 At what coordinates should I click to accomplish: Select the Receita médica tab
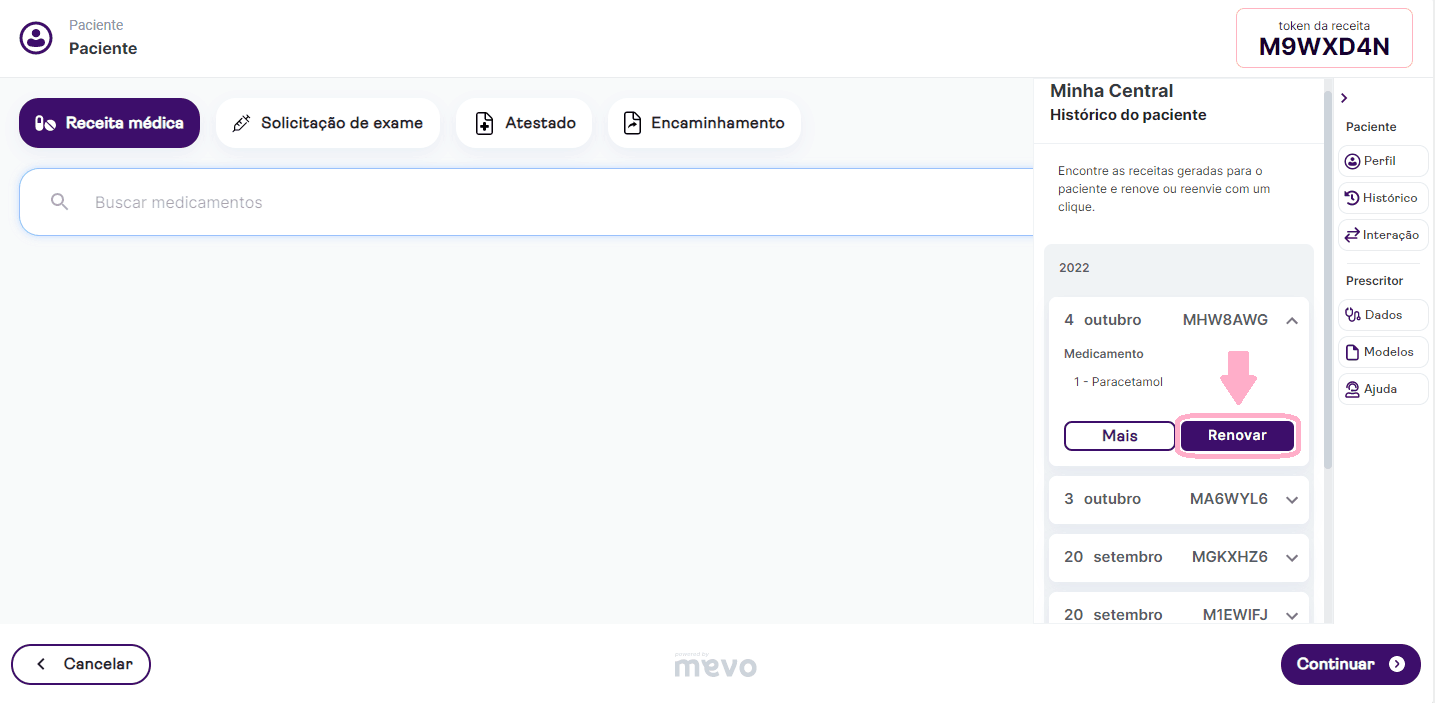coord(109,123)
